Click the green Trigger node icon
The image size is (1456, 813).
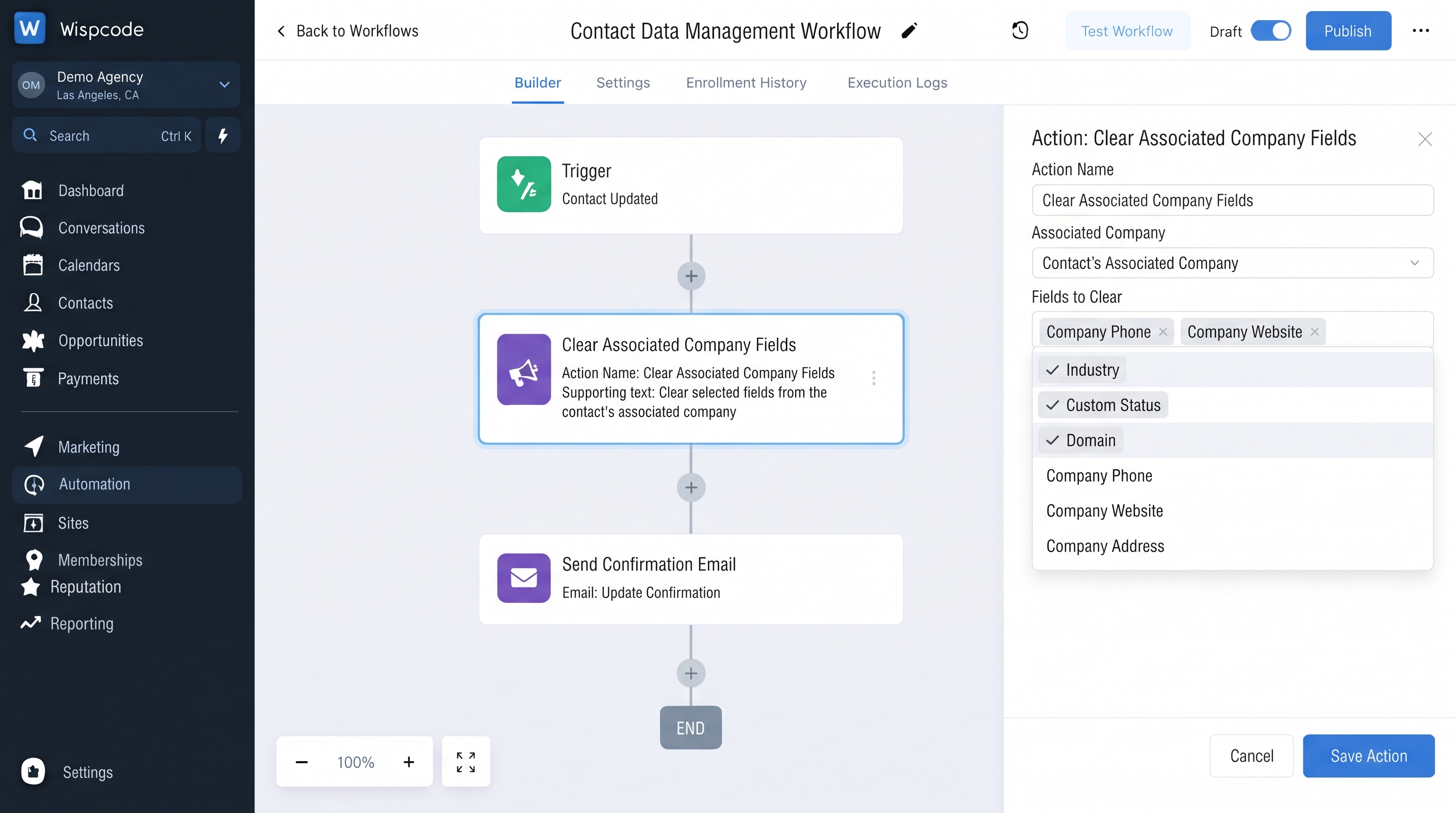pos(524,184)
